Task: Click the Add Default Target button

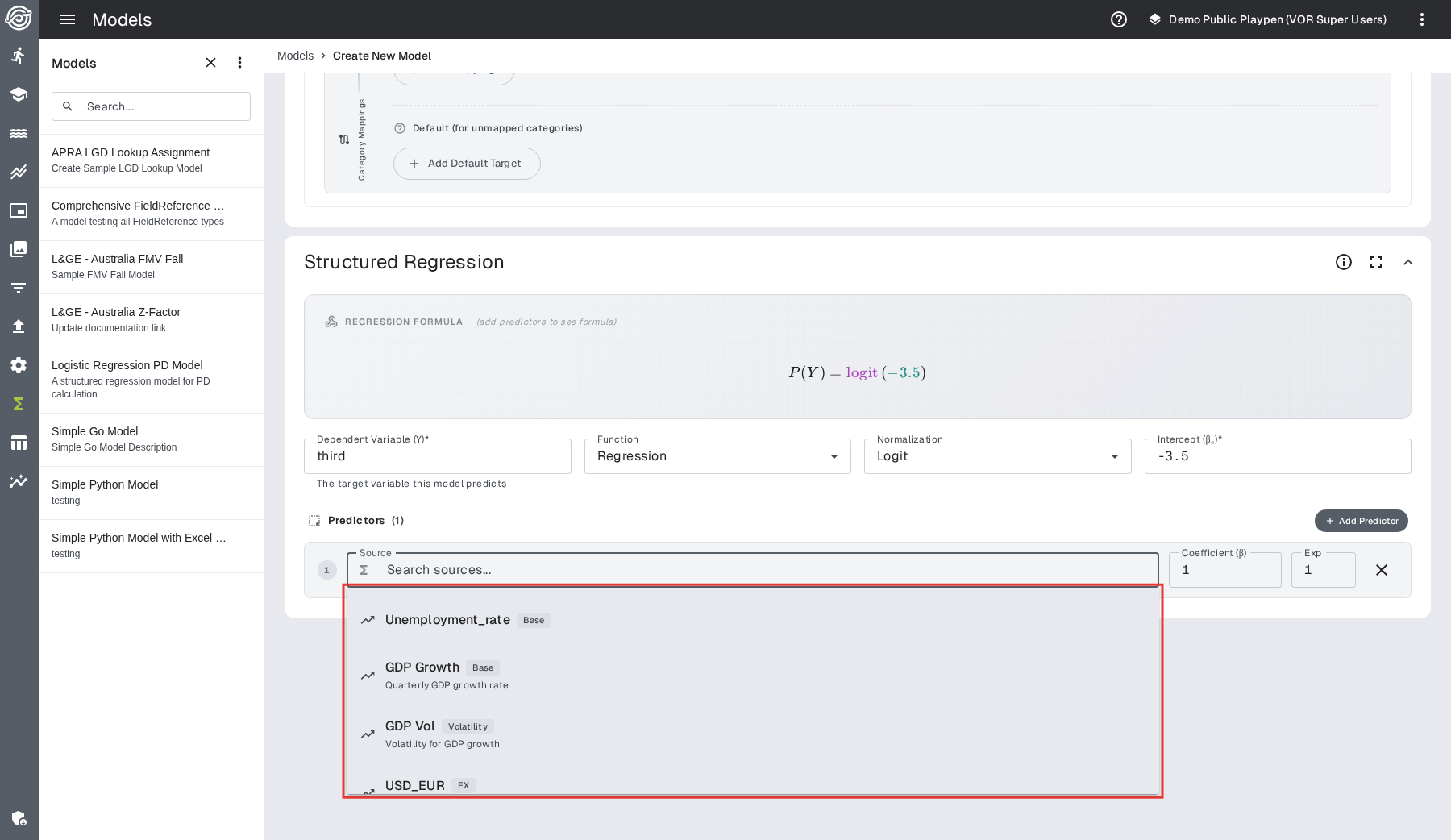Action: coord(466,164)
